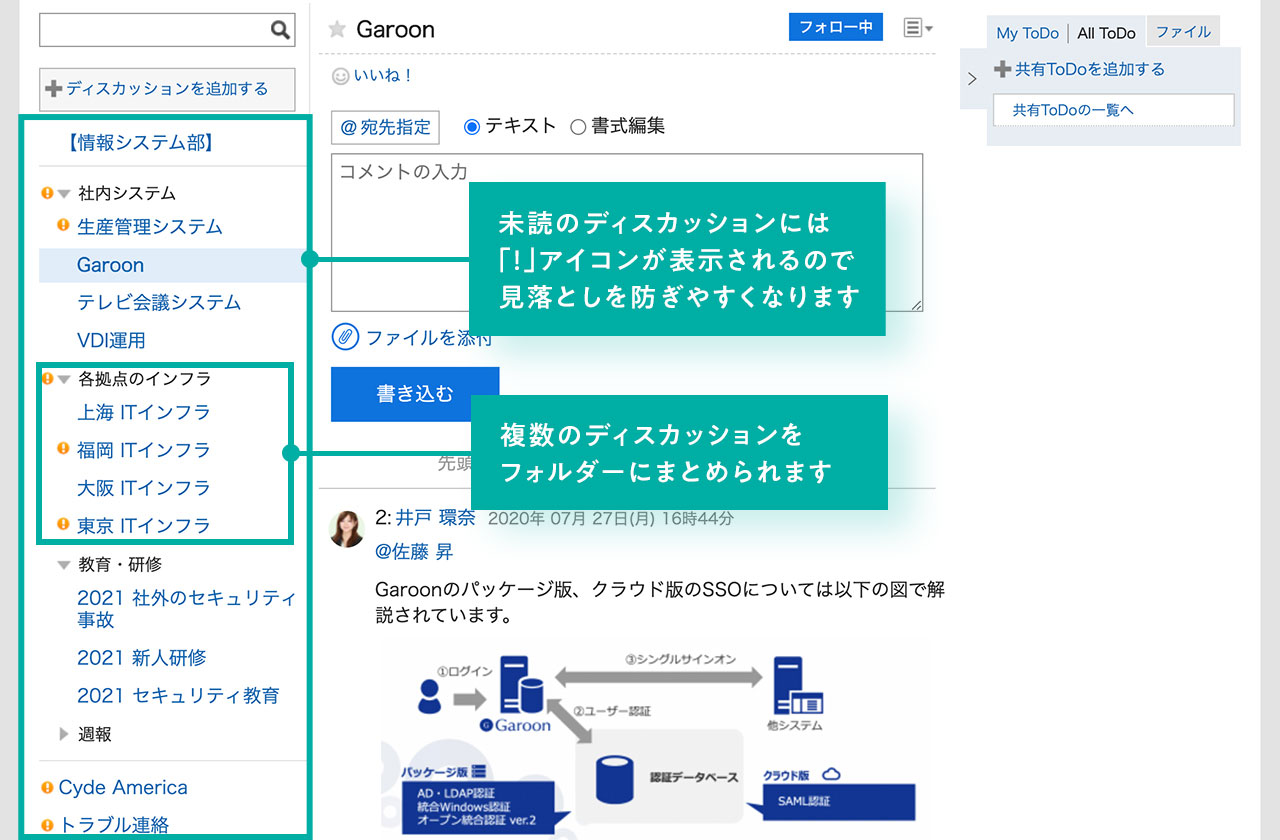Screen dimensions: 1280x840
Task: Open the 生産管理システム discussion
Action: (150, 227)
